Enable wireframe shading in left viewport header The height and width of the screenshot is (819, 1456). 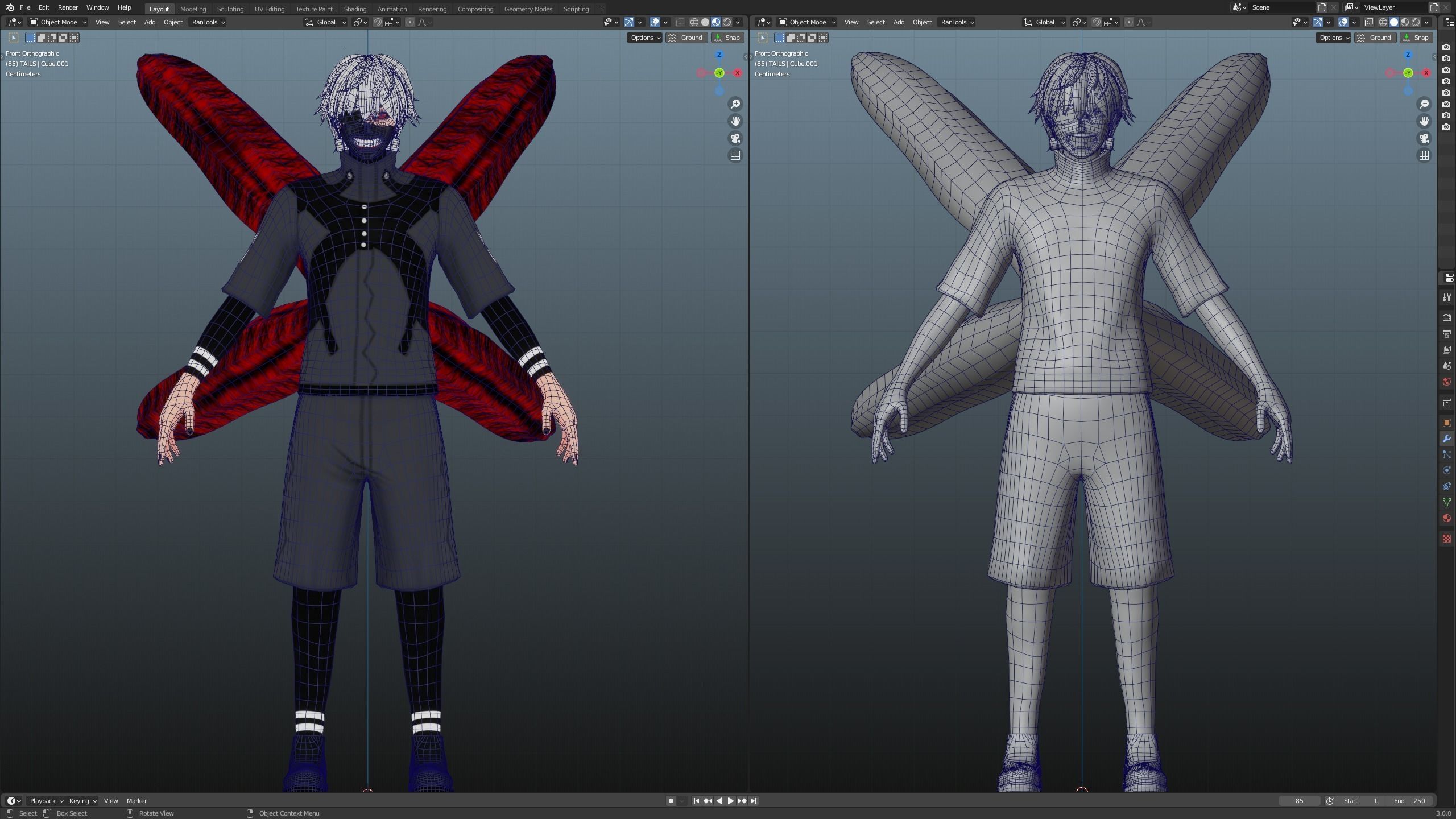point(694,22)
